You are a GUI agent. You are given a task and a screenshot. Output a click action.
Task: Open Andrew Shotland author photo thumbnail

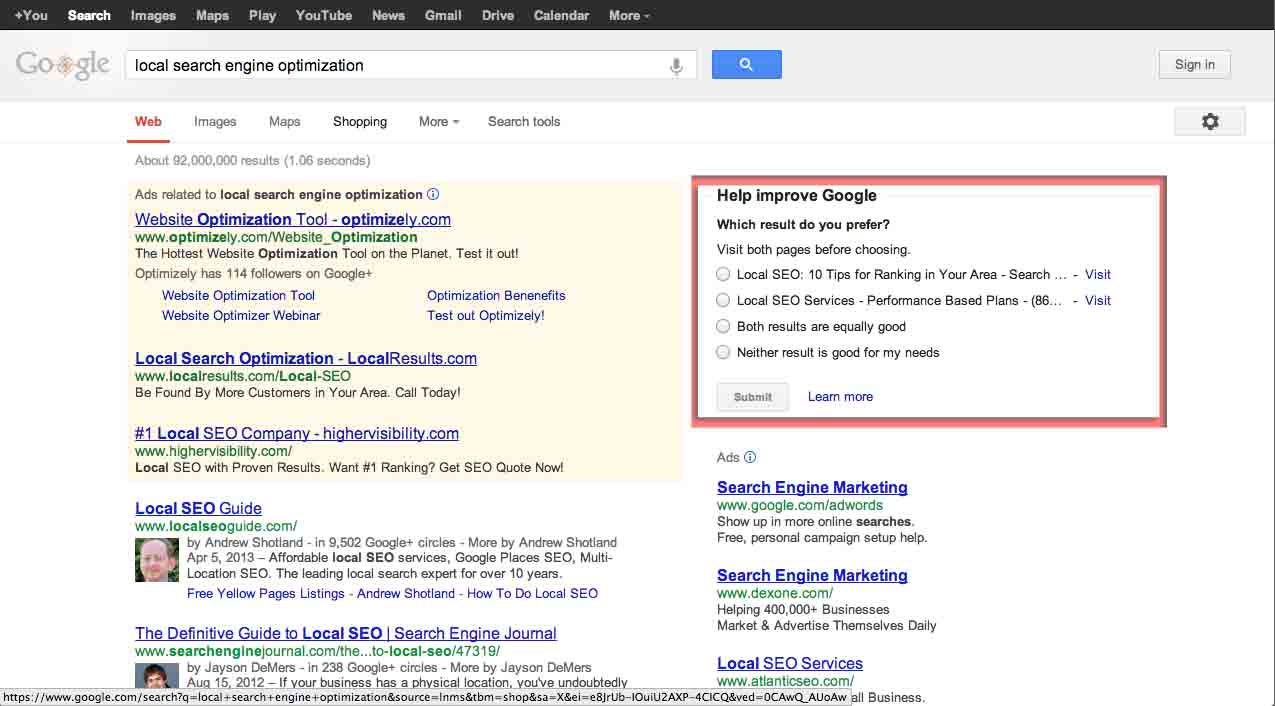157,560
